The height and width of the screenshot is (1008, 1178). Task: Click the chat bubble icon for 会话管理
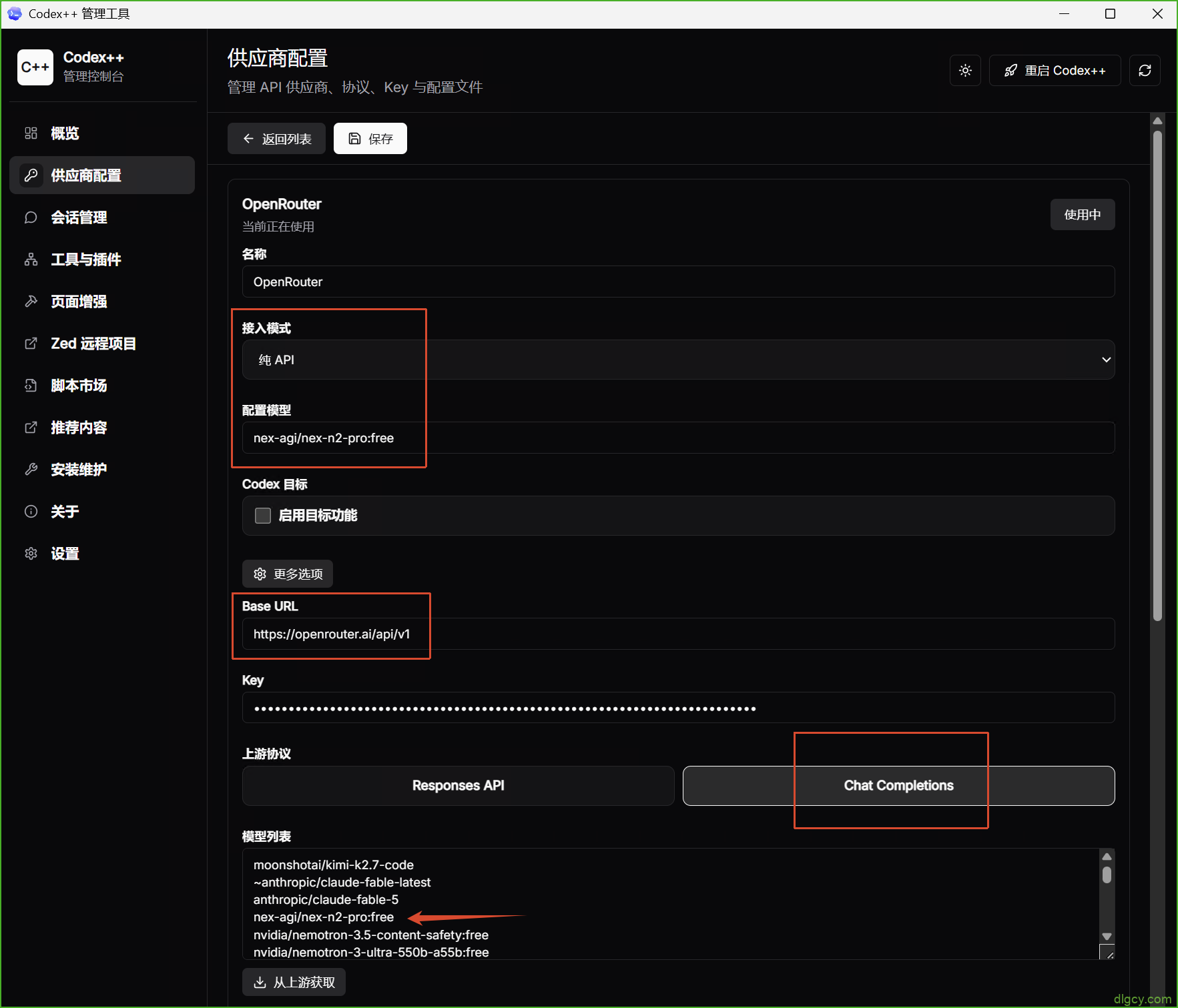pos(31,217)
